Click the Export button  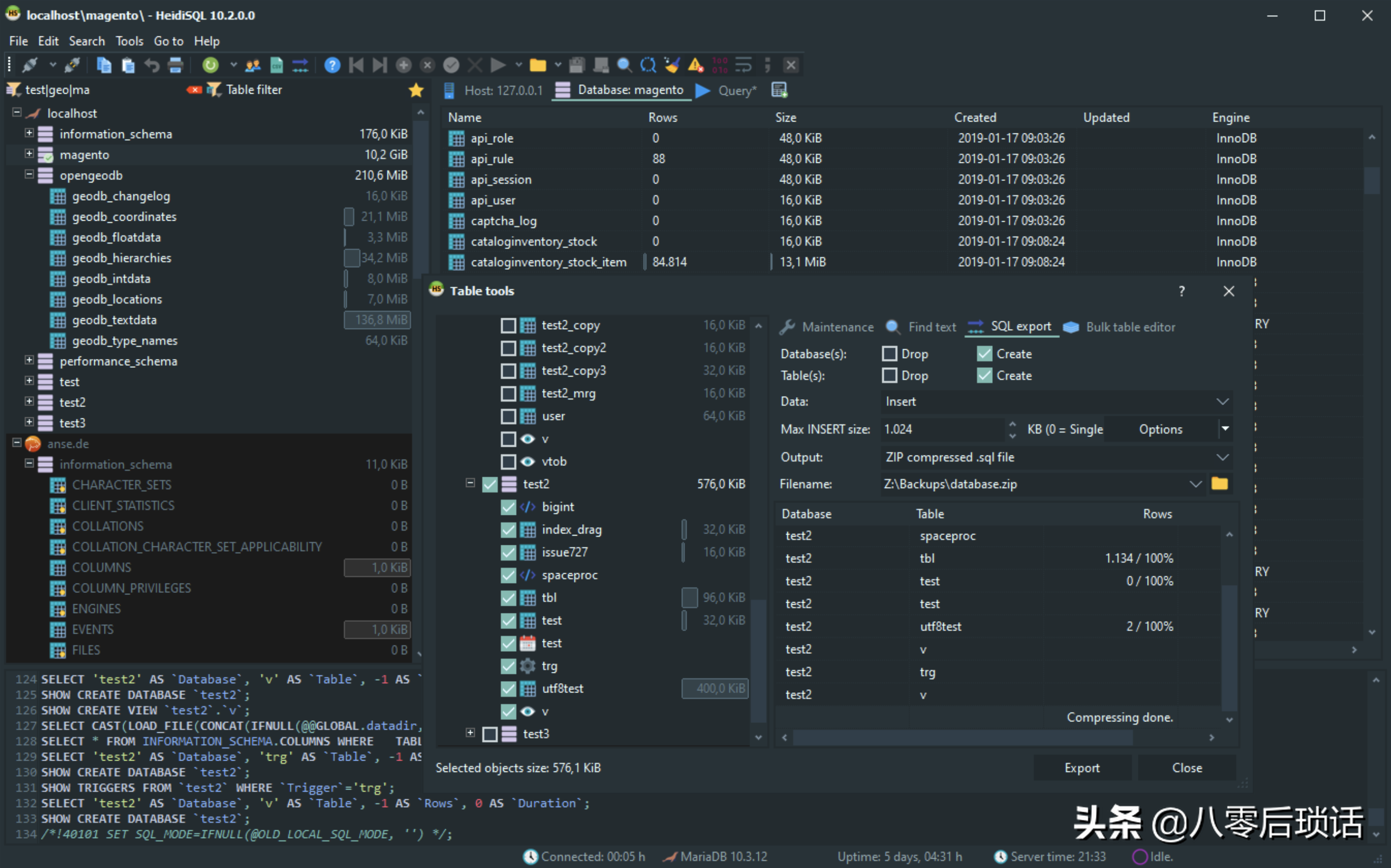pyautogui.click(x=1082, y=768)
